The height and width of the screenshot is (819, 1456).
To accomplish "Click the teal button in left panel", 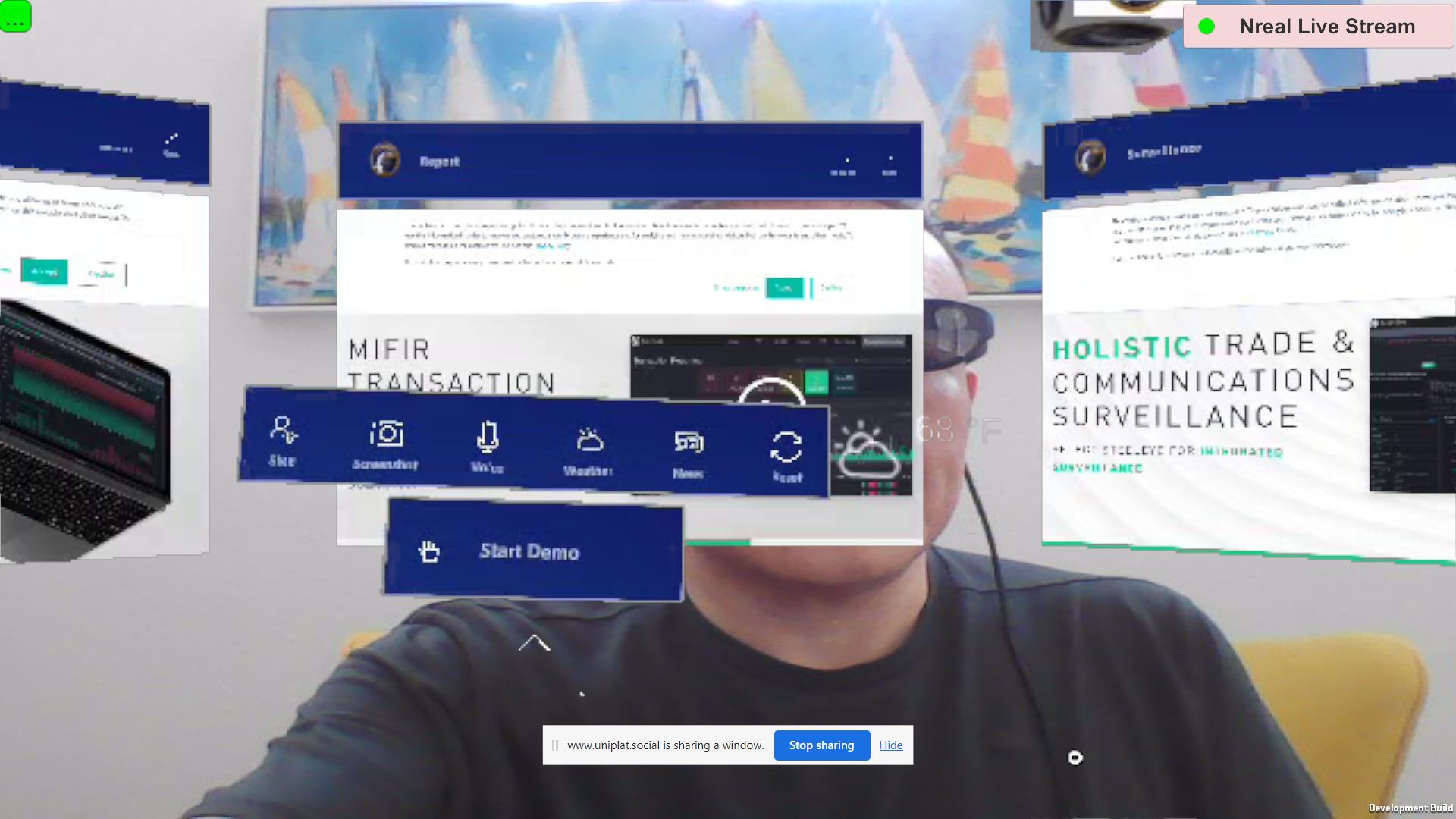I will (x=44, y=271).
